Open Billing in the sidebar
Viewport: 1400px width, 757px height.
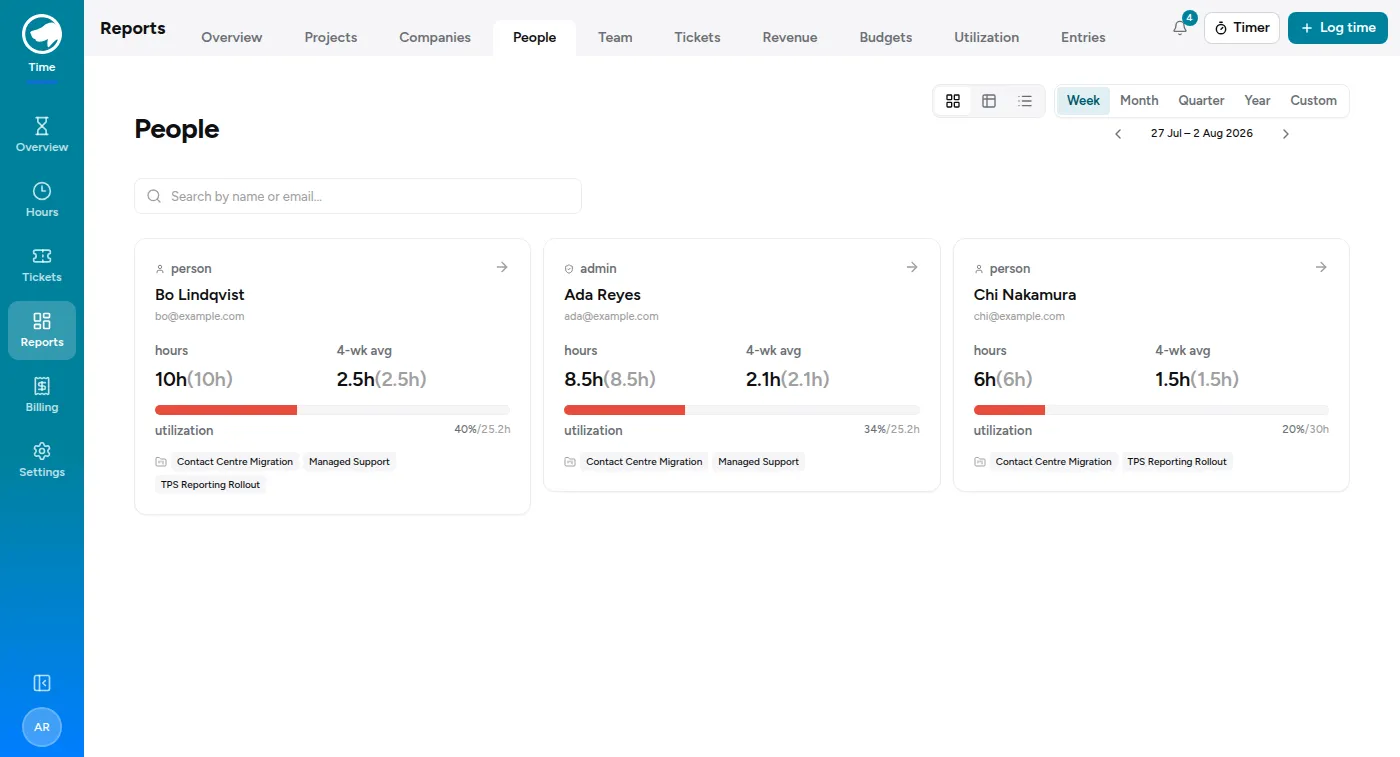click(x=42, y=395)
